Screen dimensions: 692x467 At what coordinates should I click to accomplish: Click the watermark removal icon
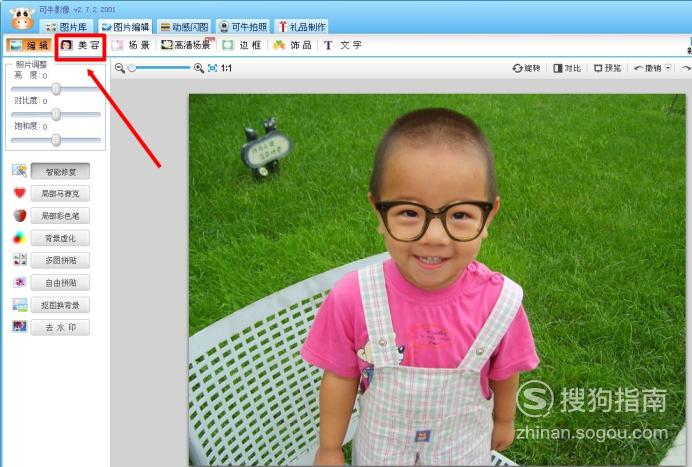pyautogui.click(x=20, y=327)
